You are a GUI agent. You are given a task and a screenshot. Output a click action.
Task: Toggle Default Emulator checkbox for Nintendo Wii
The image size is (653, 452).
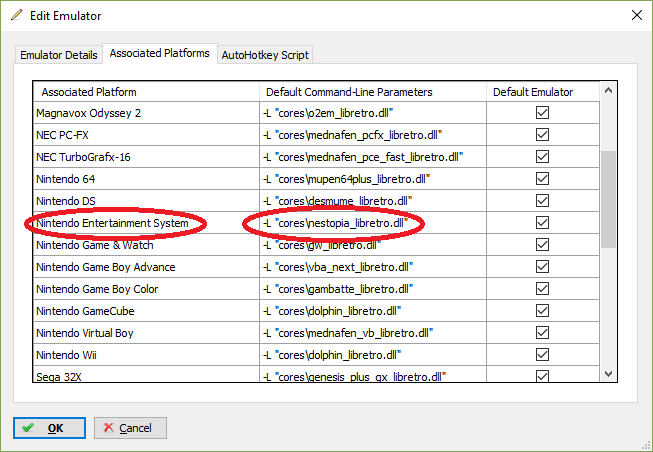point(542,355)
